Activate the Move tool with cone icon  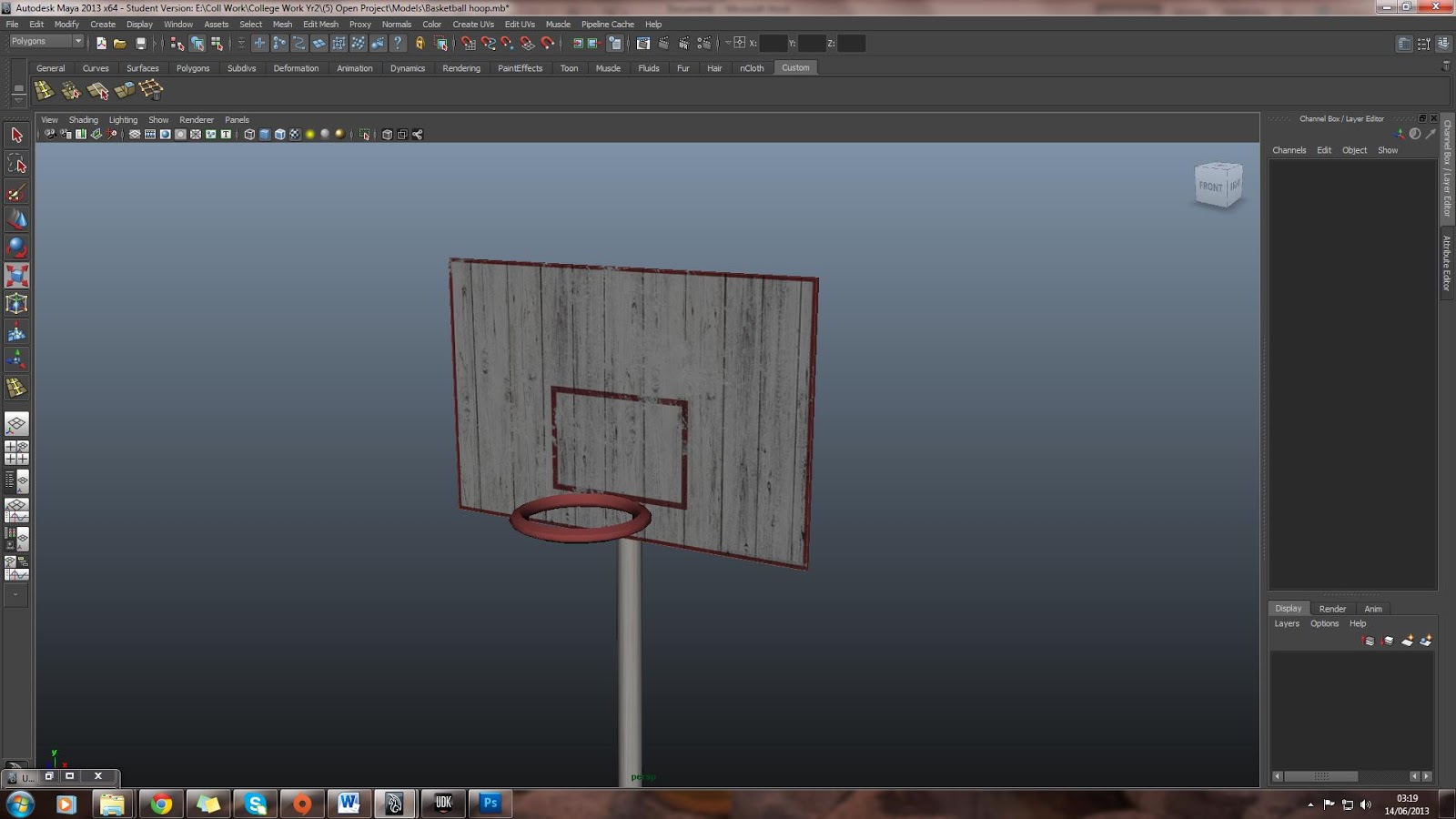(16, 219)
